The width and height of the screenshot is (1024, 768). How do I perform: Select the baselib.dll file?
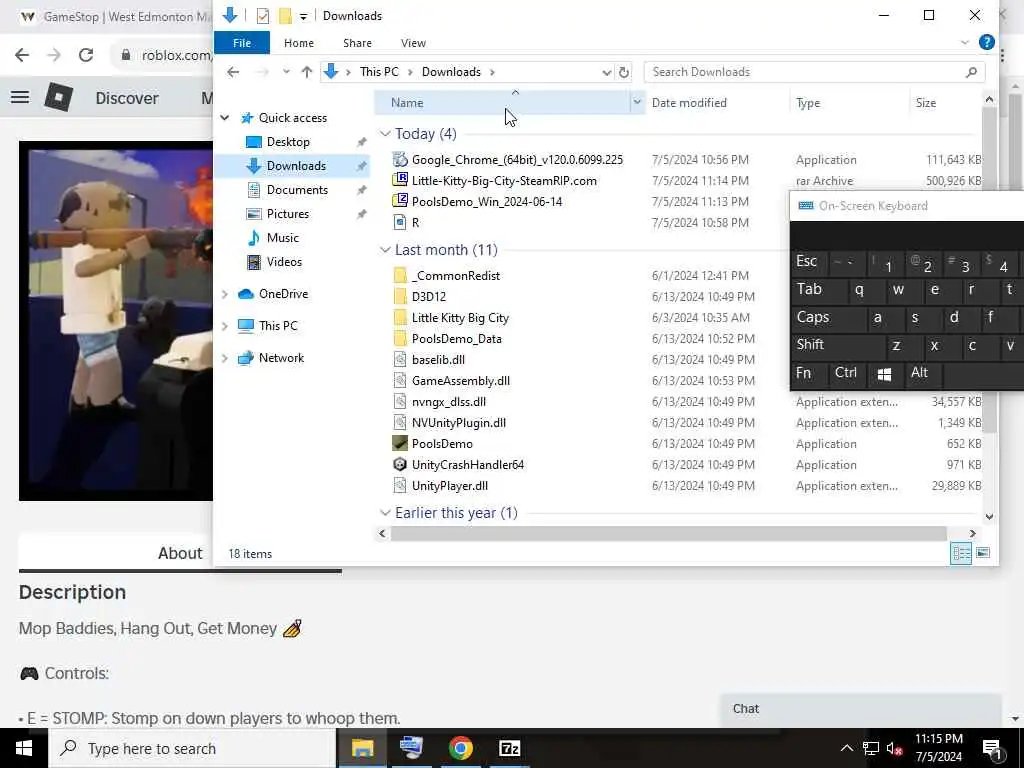tap(438, 360)
